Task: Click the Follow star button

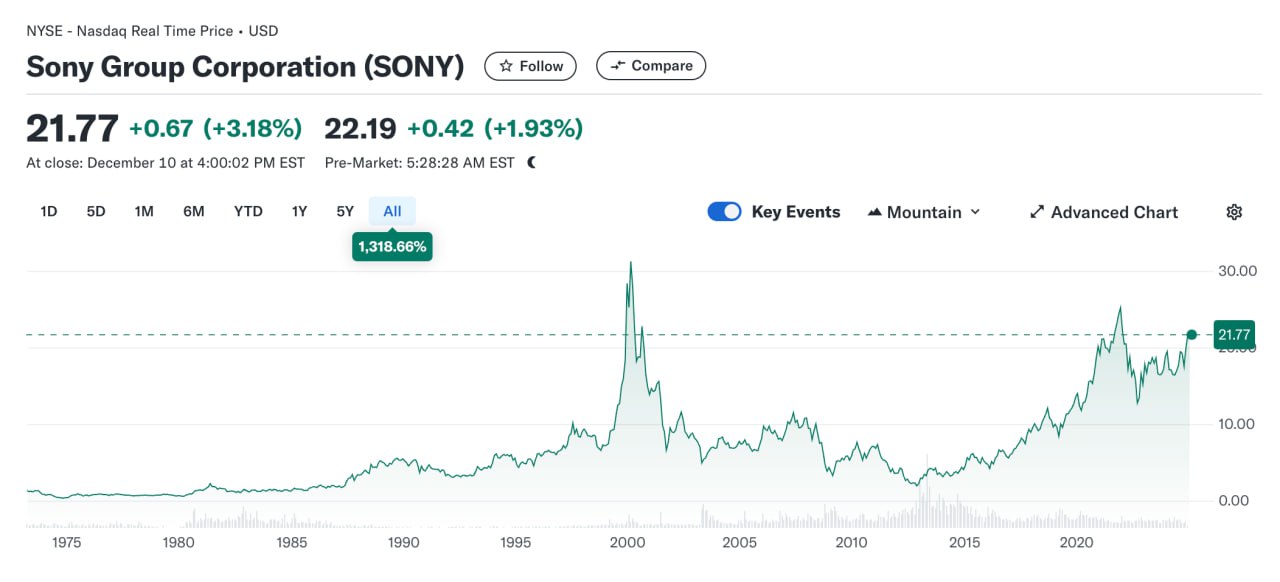Action: point(530,66)
